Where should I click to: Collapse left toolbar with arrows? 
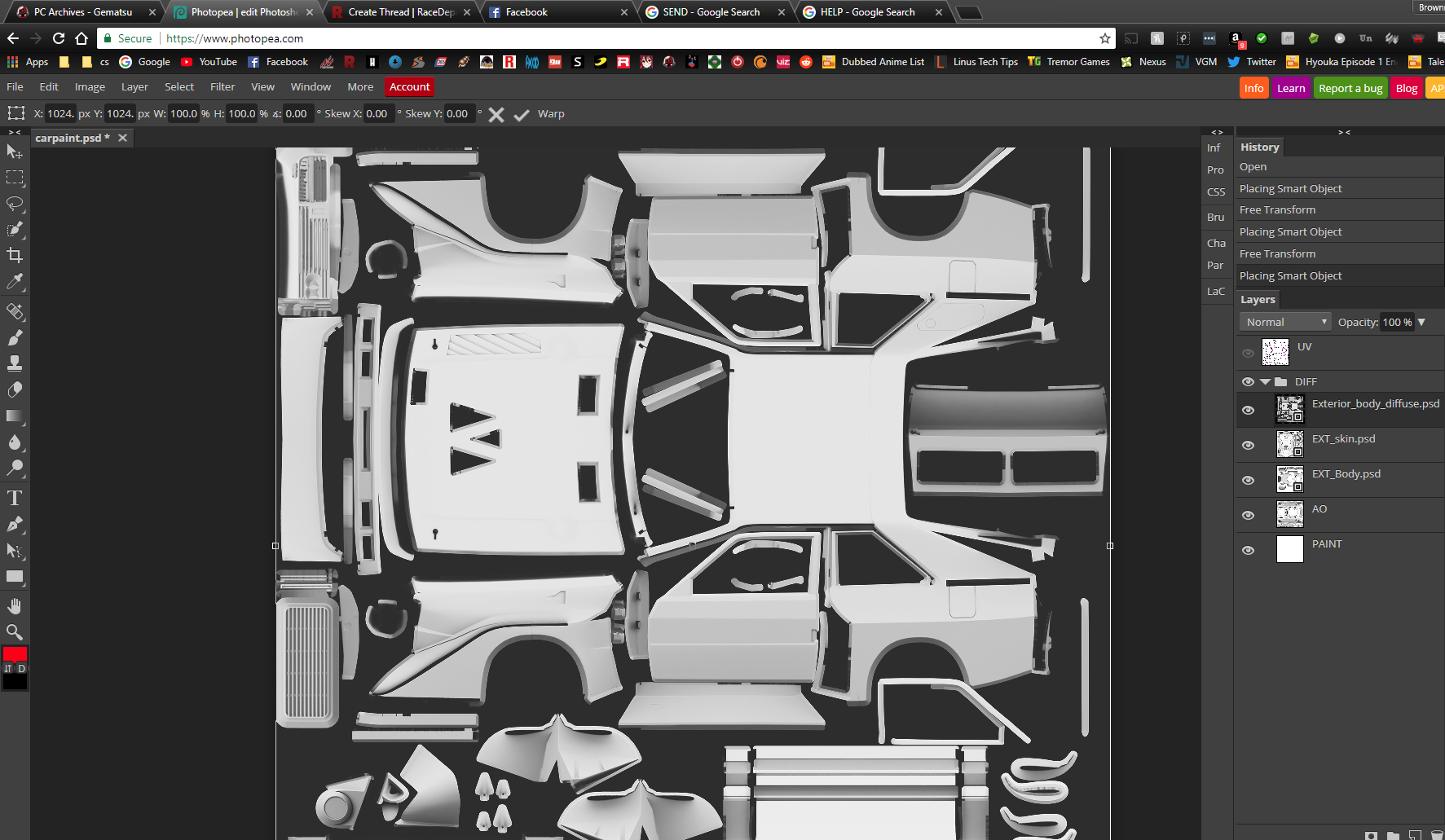tap(15, 132)
